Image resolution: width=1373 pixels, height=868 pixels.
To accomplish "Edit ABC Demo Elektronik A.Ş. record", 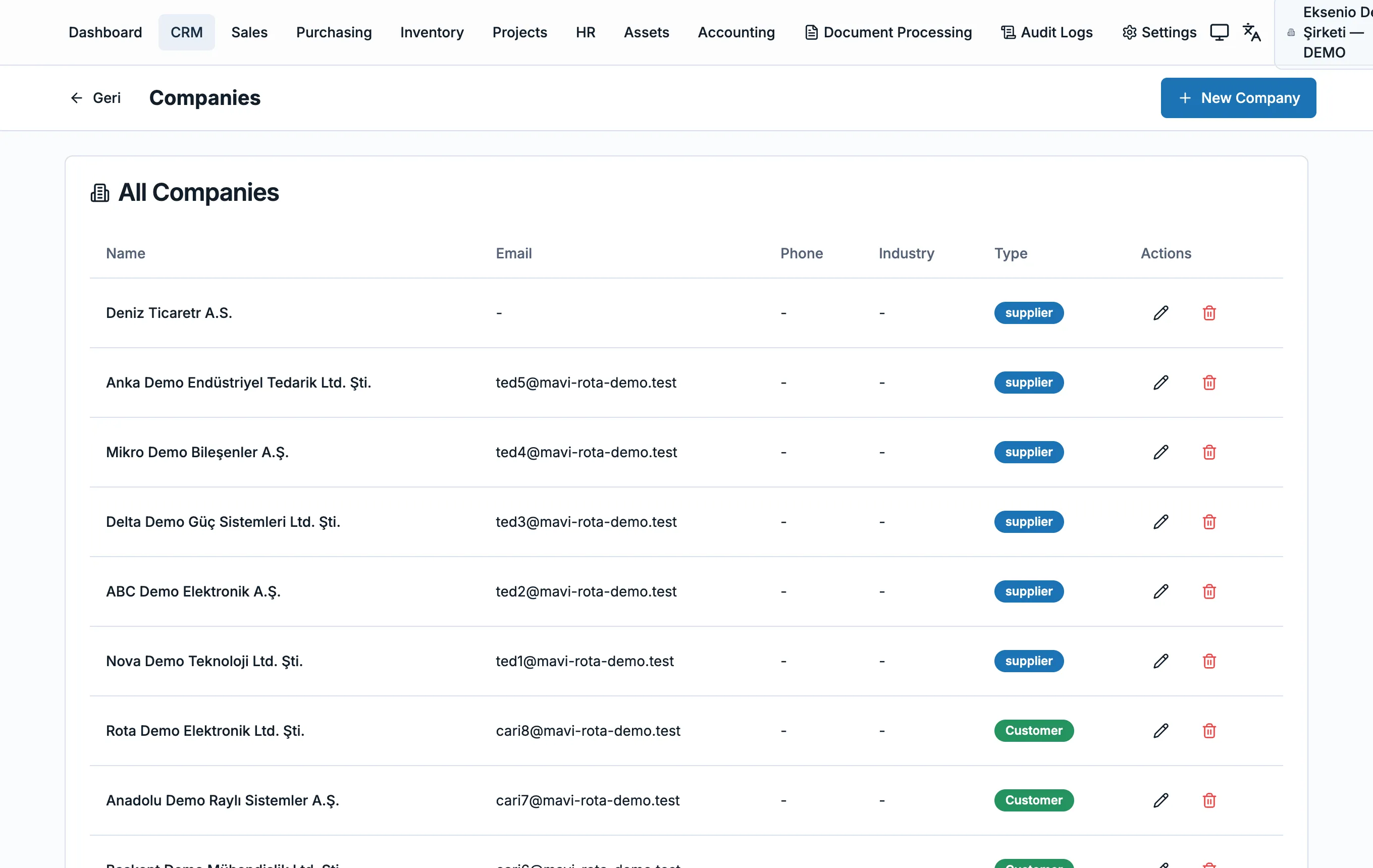I will [x=1161, y=591].
